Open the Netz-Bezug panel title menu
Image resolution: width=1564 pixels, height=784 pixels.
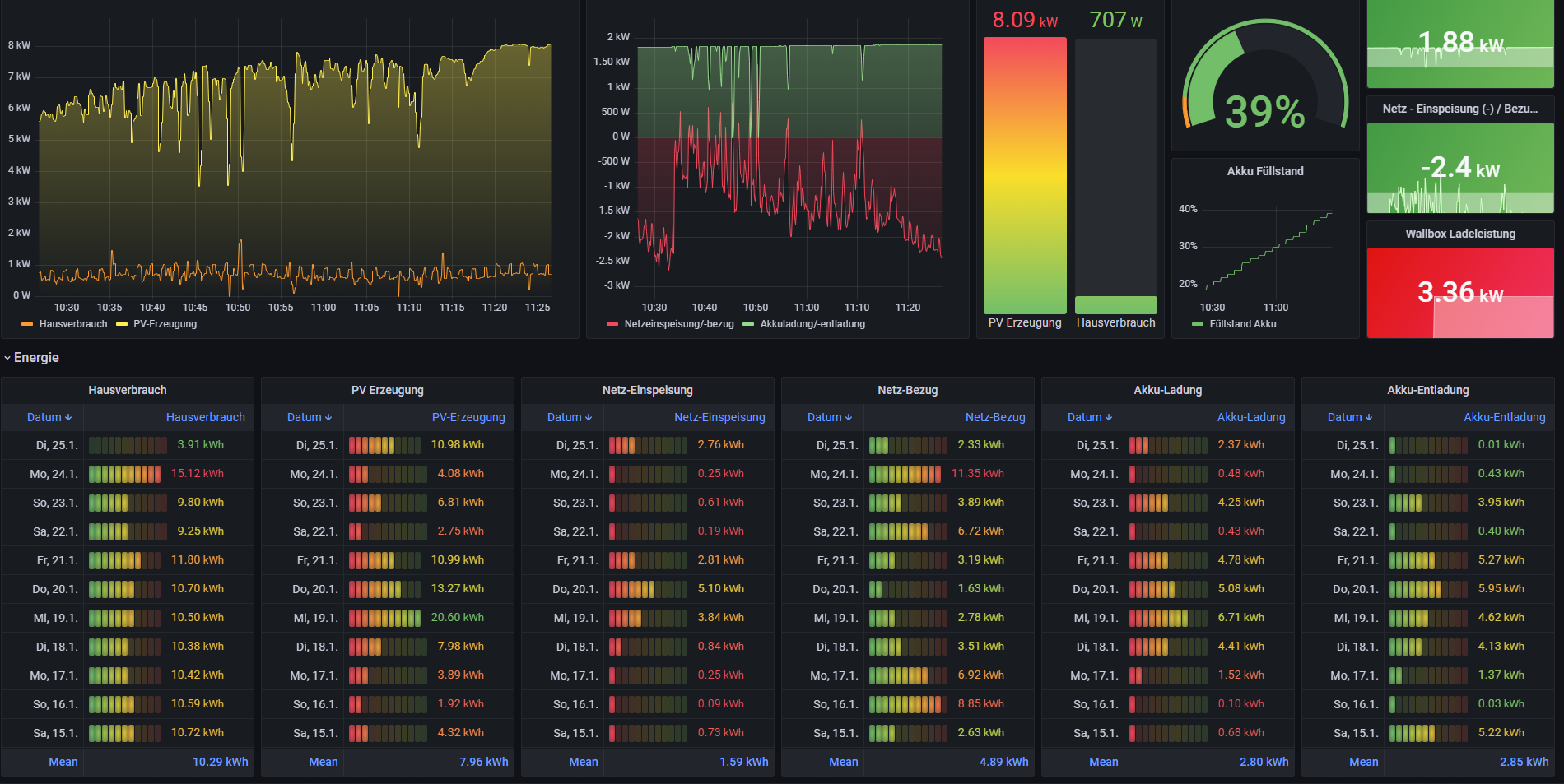coord(908,390)
